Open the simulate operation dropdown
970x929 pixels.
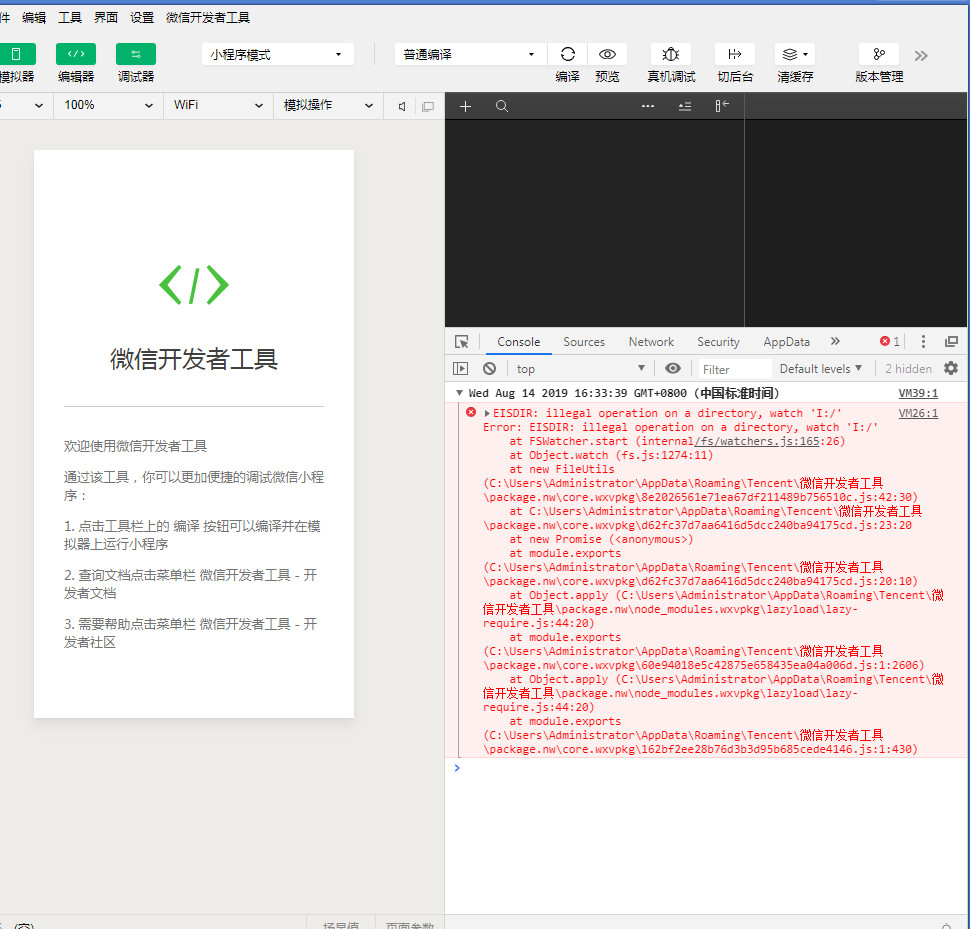(x=328, y=105)
